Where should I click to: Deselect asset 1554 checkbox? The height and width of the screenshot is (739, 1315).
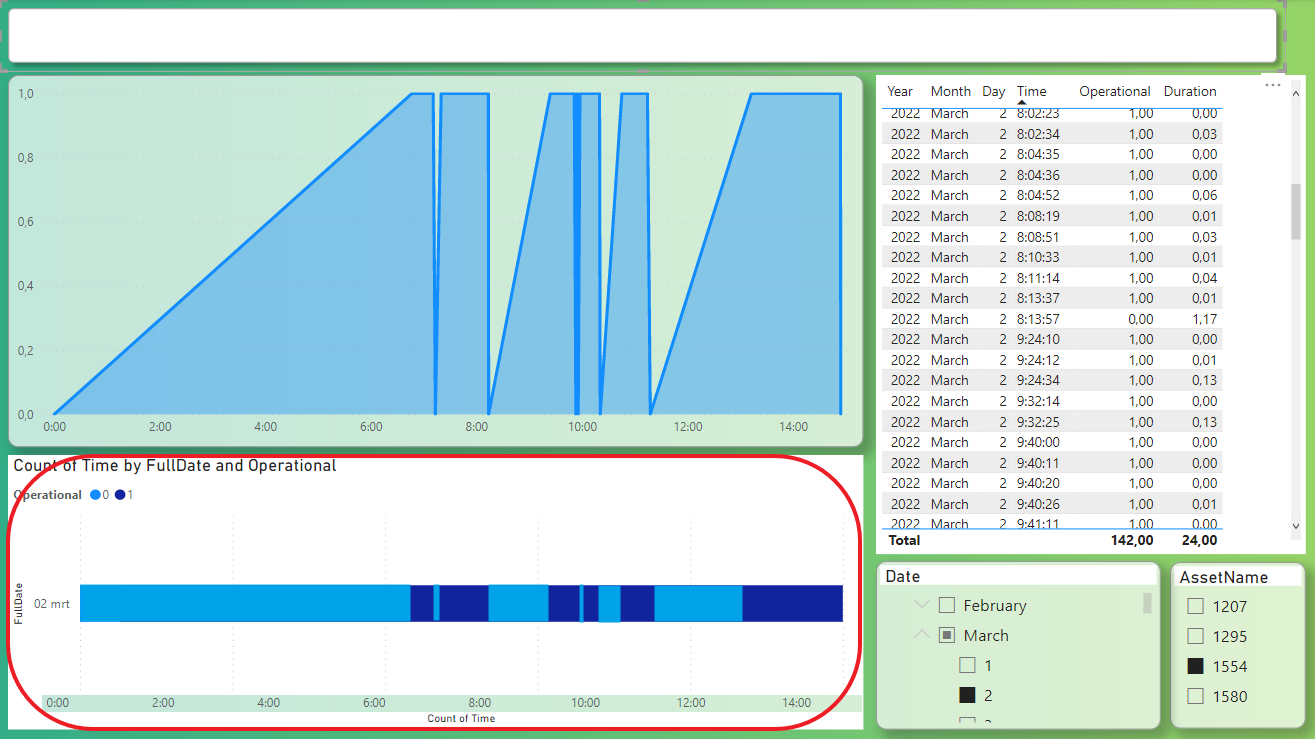pos(1195,666)
